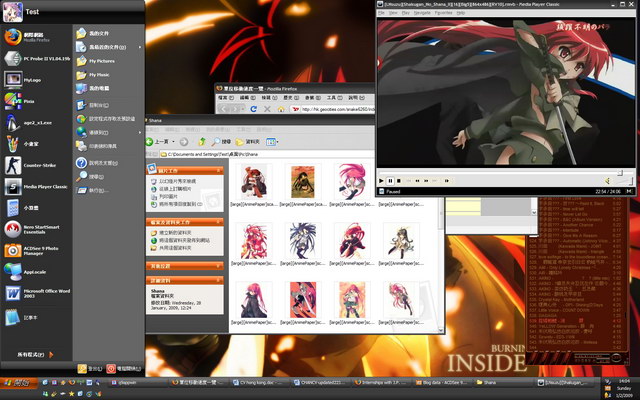Click Play in Media Player Classic
640x400 pixels.
point(381,180)
